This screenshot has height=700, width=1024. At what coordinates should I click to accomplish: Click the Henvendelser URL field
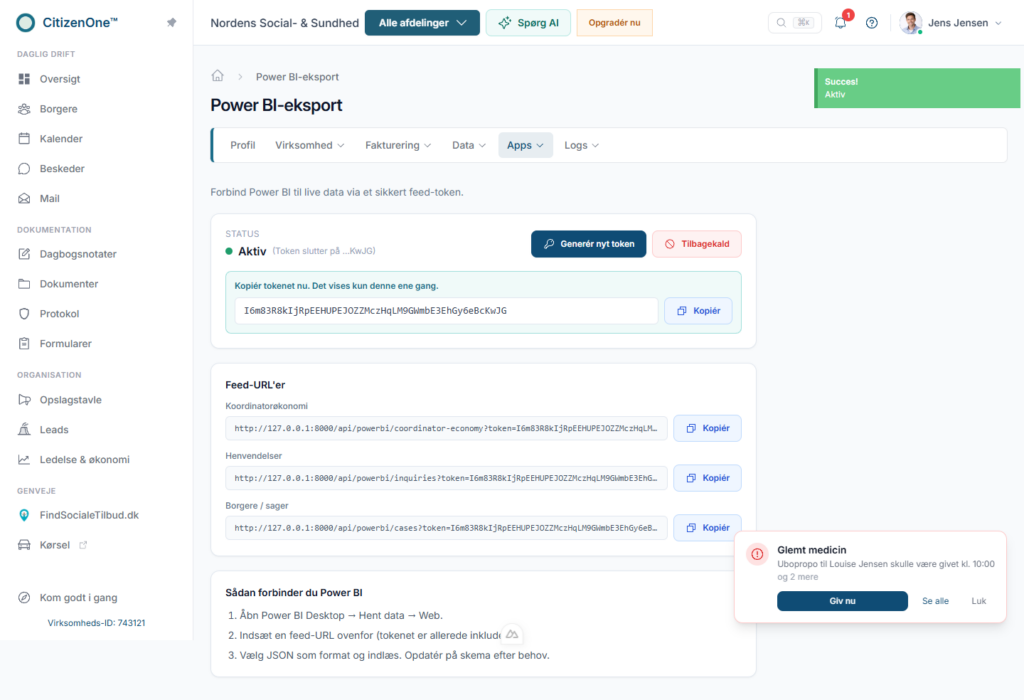[x=446, y=478]
